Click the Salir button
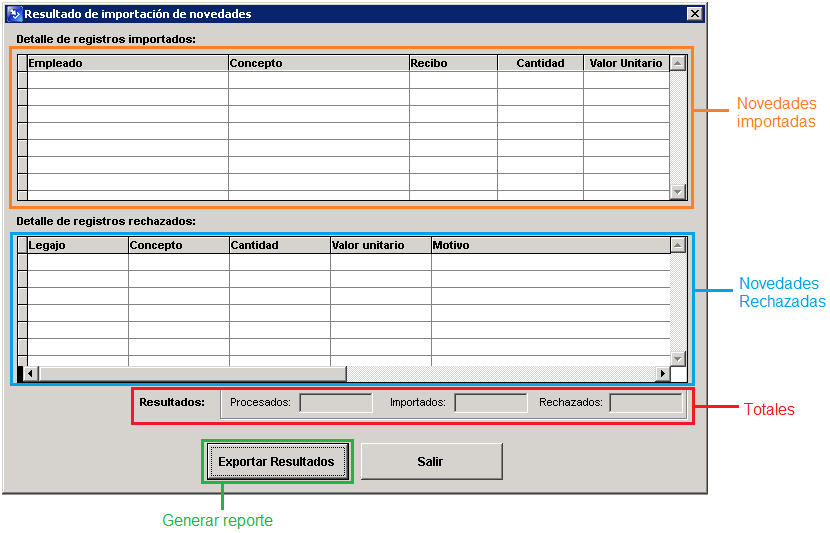 coord(431,462)
